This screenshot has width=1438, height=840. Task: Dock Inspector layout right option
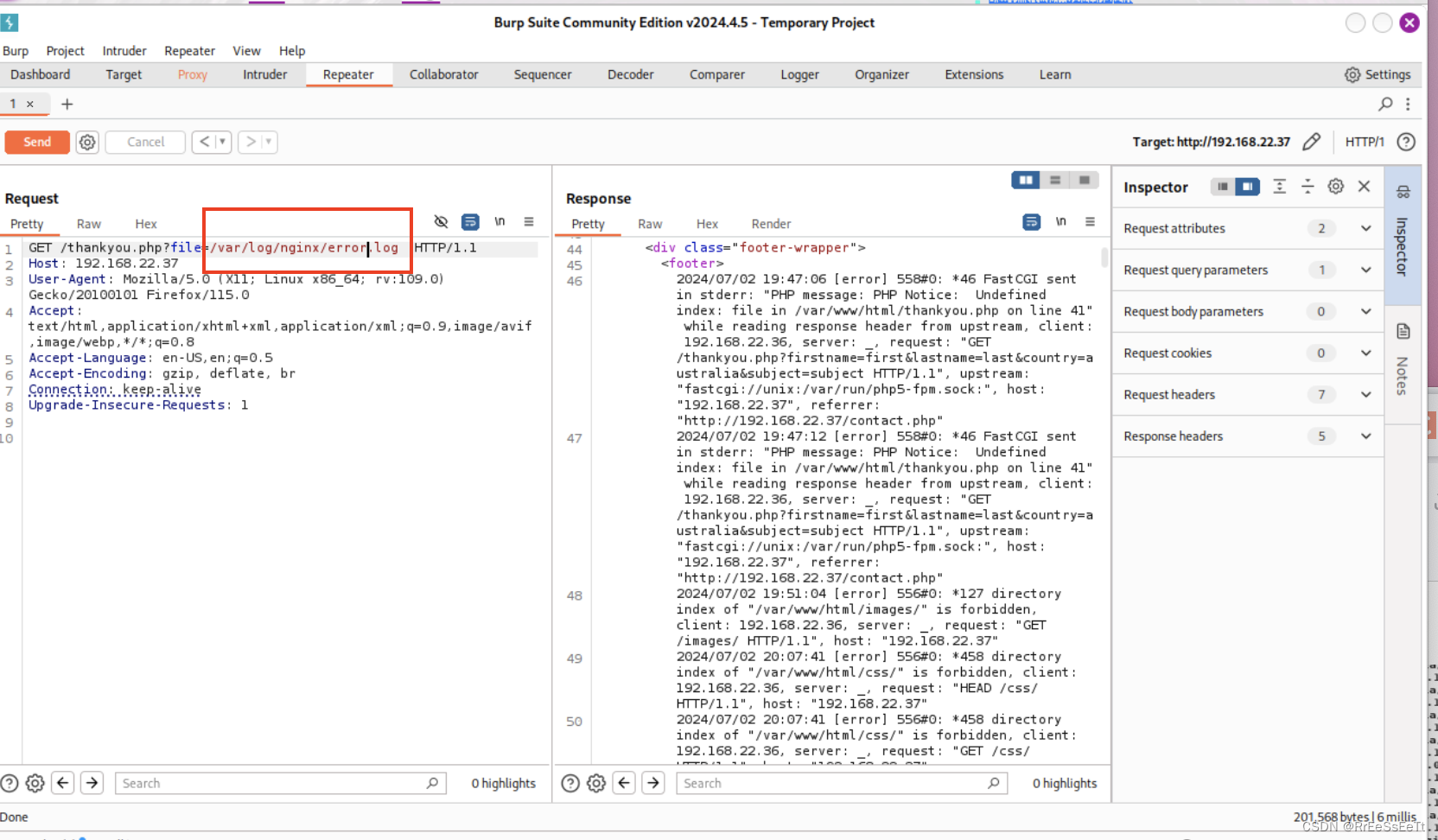point(1247,187)
